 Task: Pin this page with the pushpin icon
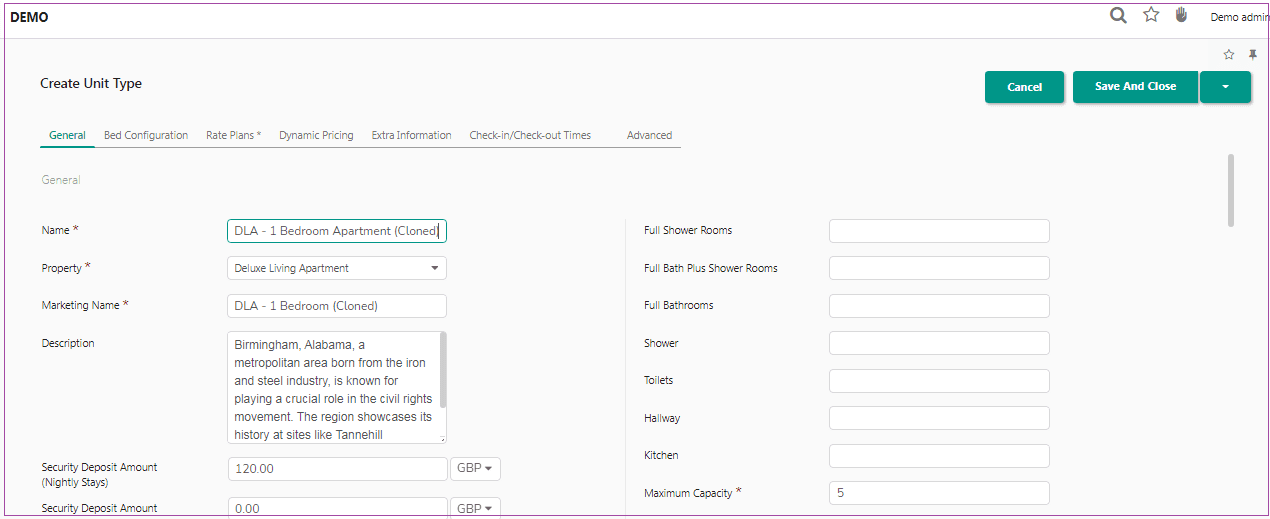[x=1253, y=55]
